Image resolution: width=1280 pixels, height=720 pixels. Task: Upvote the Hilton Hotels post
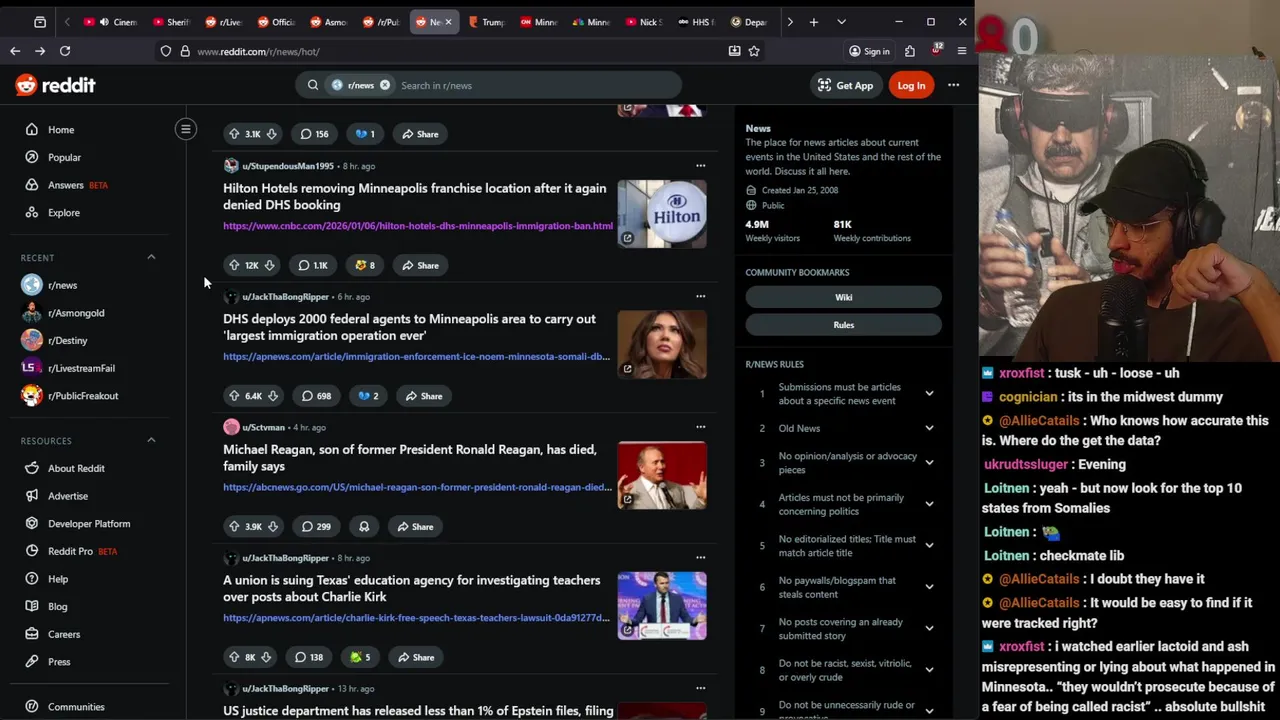coord(234,265)
